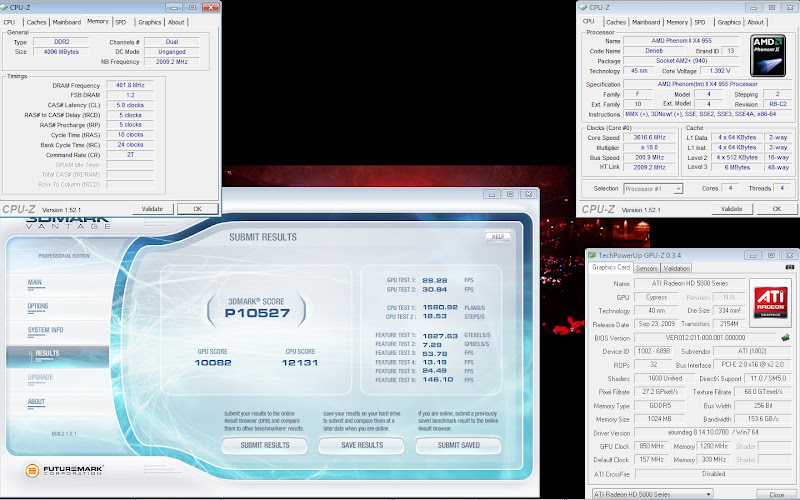This screenshot has height=500, width=800.
Task: Click OK in the CPU-Z Memory window
Action: tap(198, 209)
